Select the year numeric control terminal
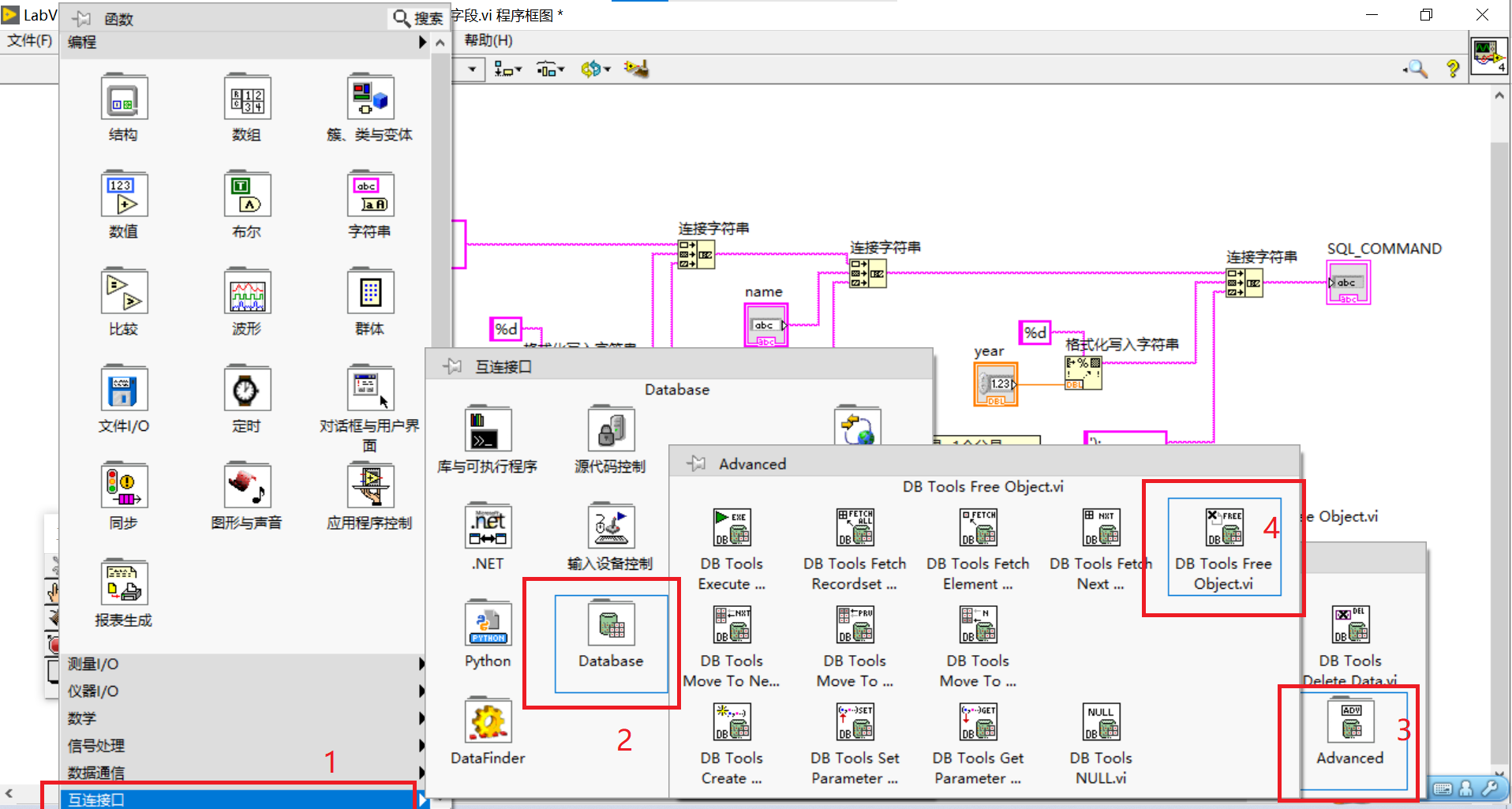Viewport: 1512px width, 809px height. coord(996,384)
